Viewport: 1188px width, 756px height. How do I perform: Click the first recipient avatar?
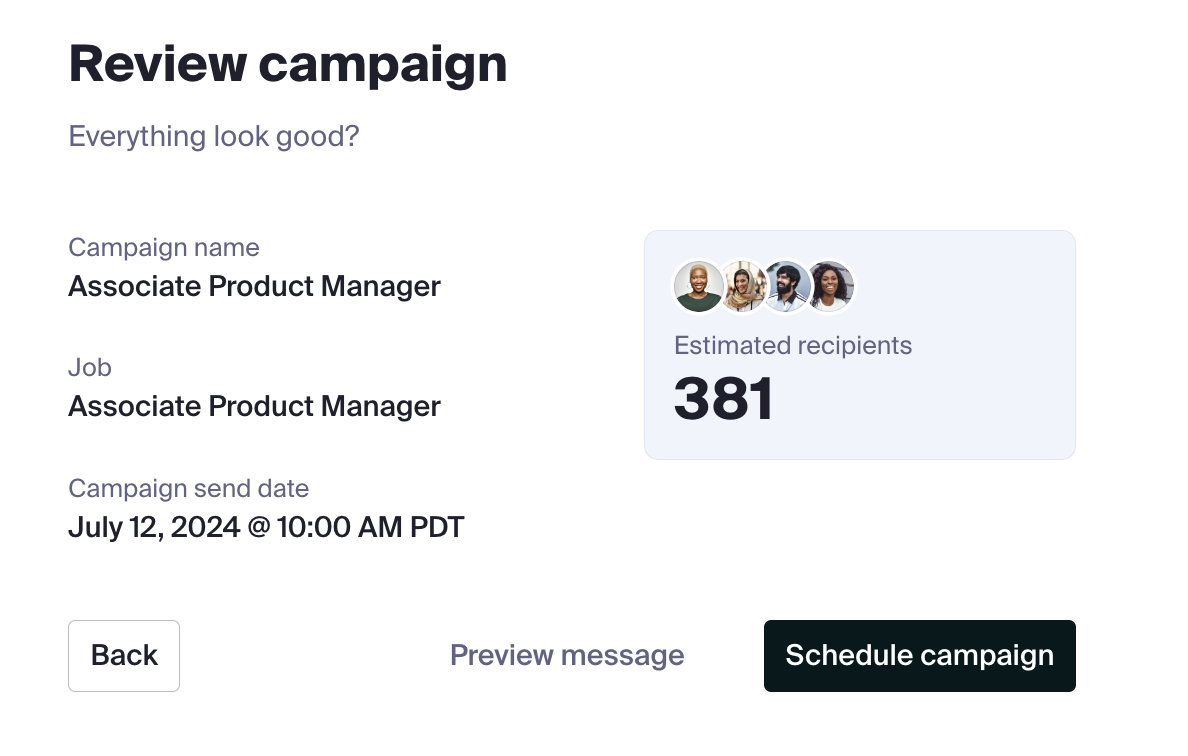click(x=698, y=287)
